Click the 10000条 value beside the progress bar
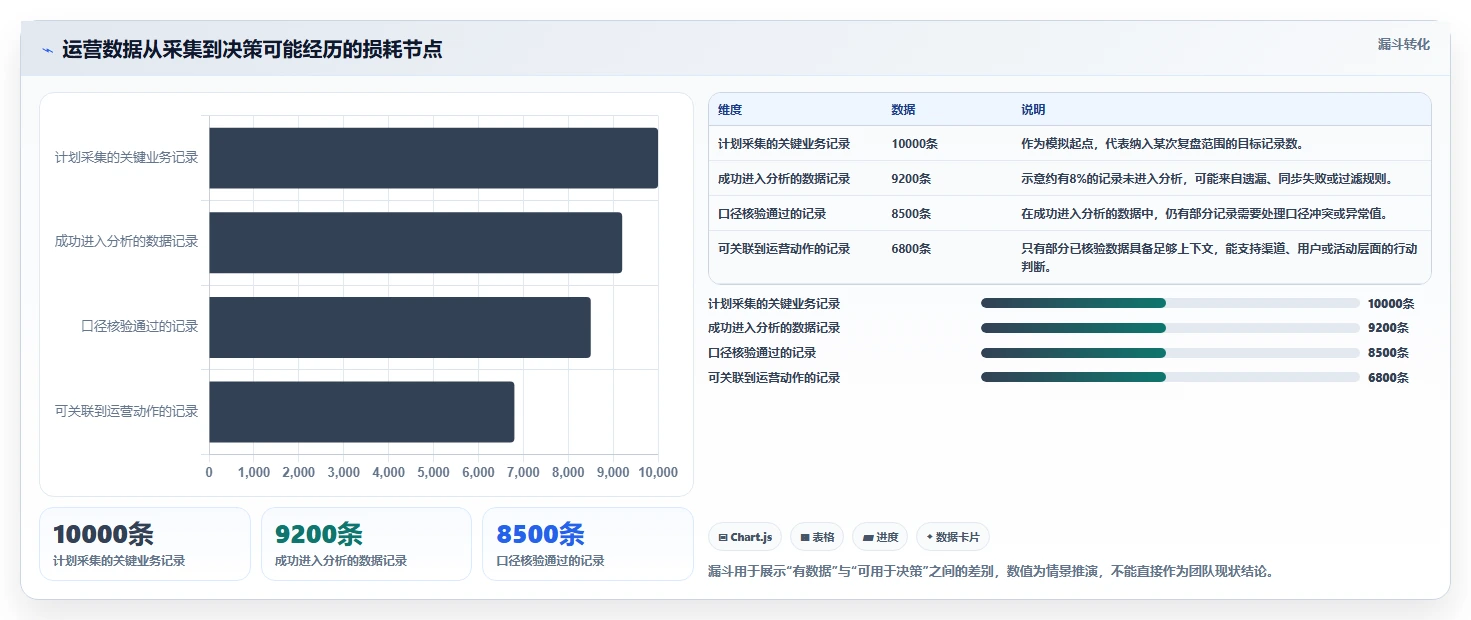1471x620 pixels. pyautogui.click(x=1391, y=304)
